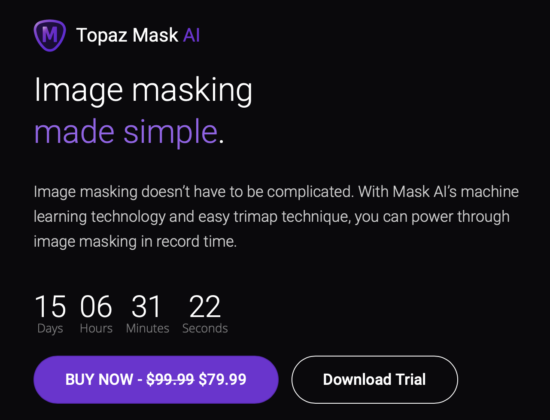Click the 31 minutes countdown number
Viewport: 550px width, 420px height.
[x=146, y=307]
